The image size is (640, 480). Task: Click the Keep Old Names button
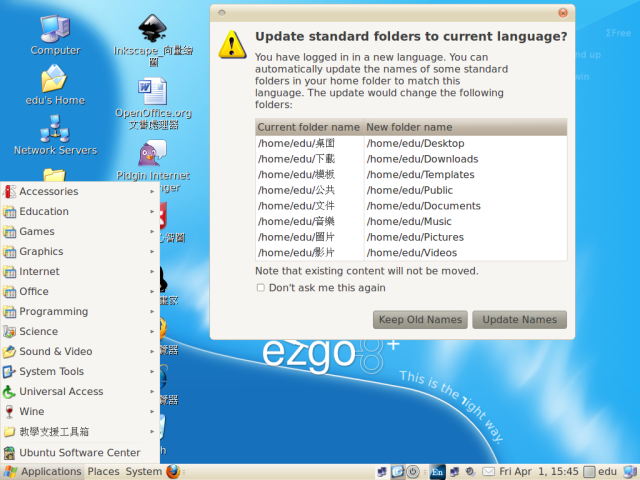click(x=420, y=320)
